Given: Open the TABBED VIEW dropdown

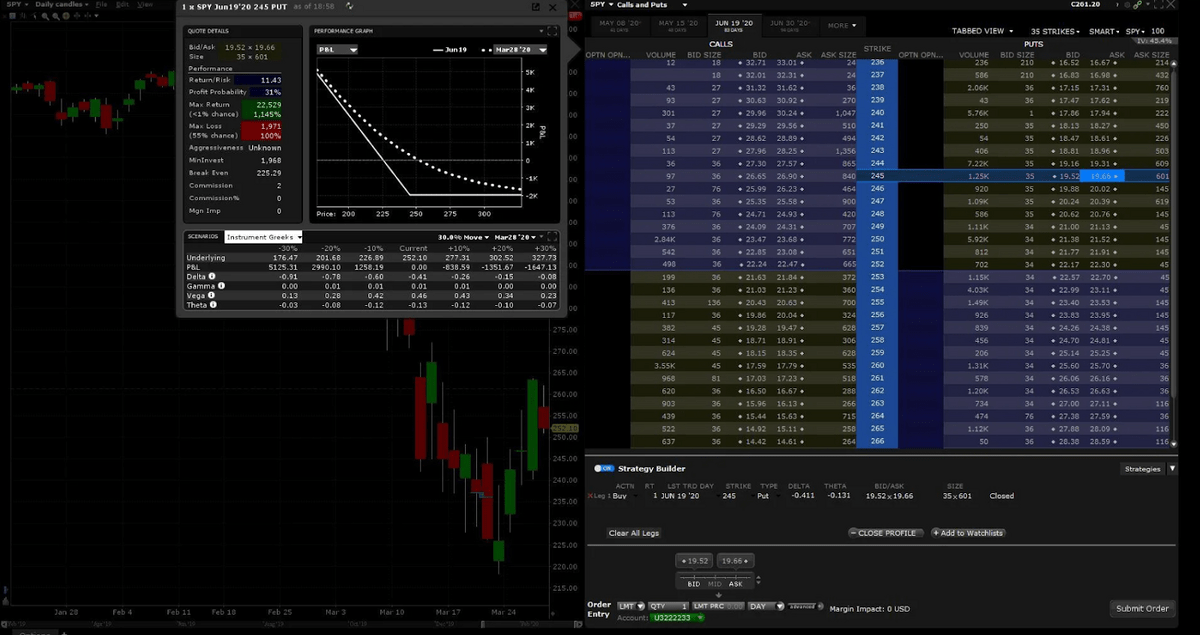Looking at the screenshot, I should coord(982,31).
